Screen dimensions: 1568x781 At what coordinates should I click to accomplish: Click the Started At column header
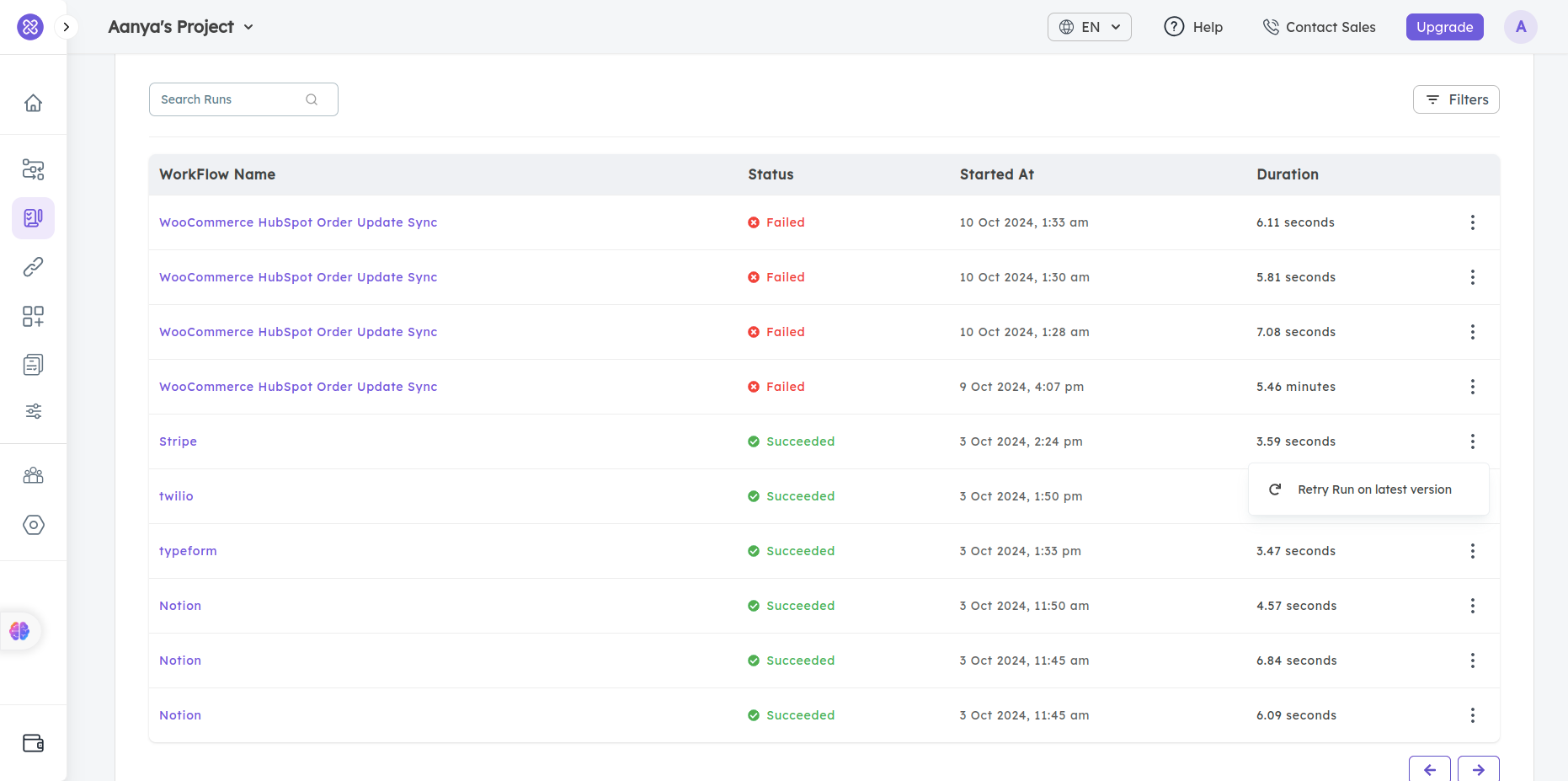click(997, 174)
